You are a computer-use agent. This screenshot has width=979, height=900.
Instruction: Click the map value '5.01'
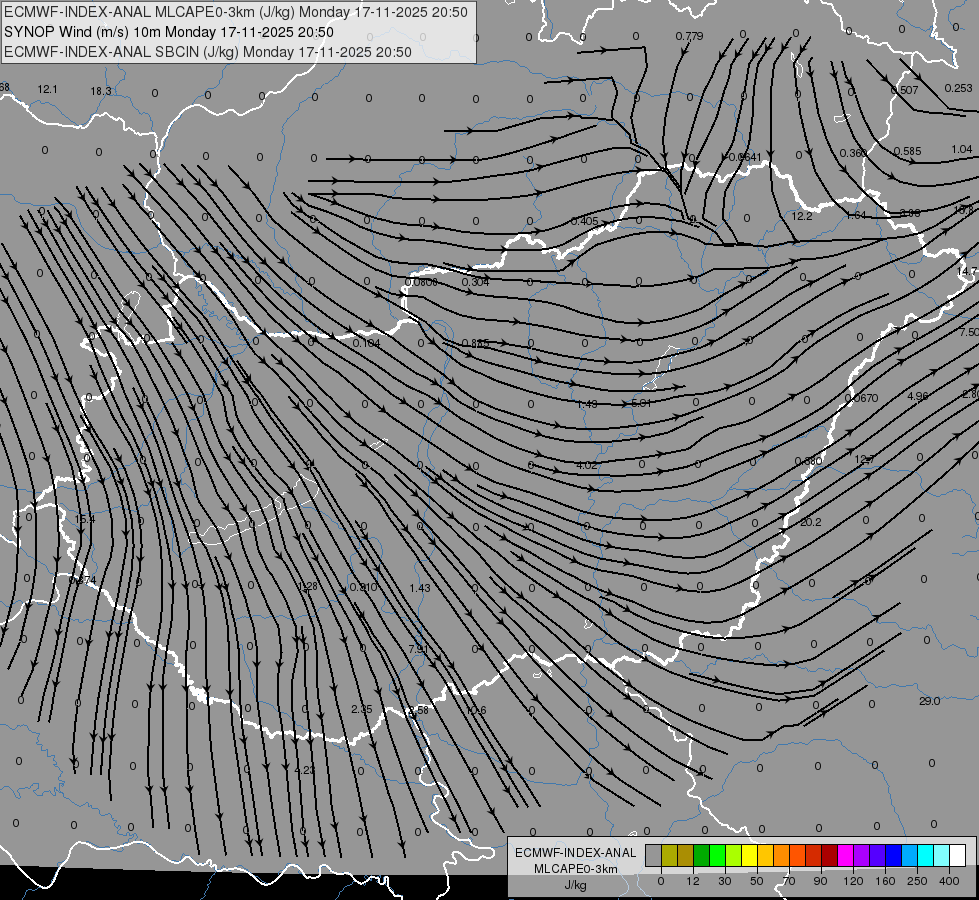pyautogui.click(x=641, y=403)
